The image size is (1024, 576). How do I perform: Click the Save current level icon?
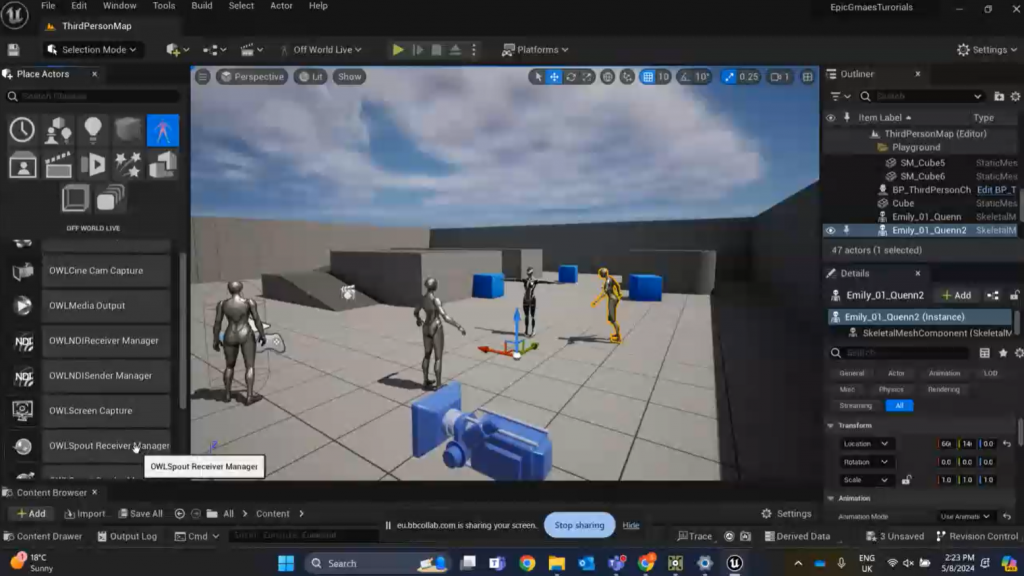(13, 50)
